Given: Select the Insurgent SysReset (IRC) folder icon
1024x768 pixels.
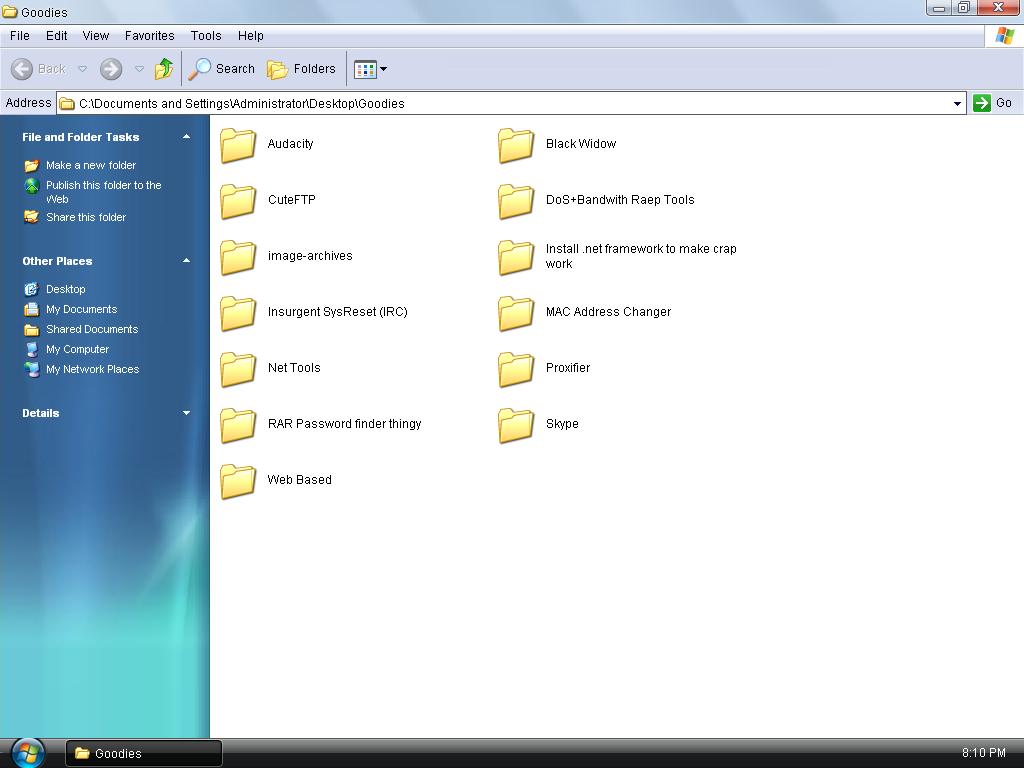Looking at the screenshot, I should coord(238,313).
